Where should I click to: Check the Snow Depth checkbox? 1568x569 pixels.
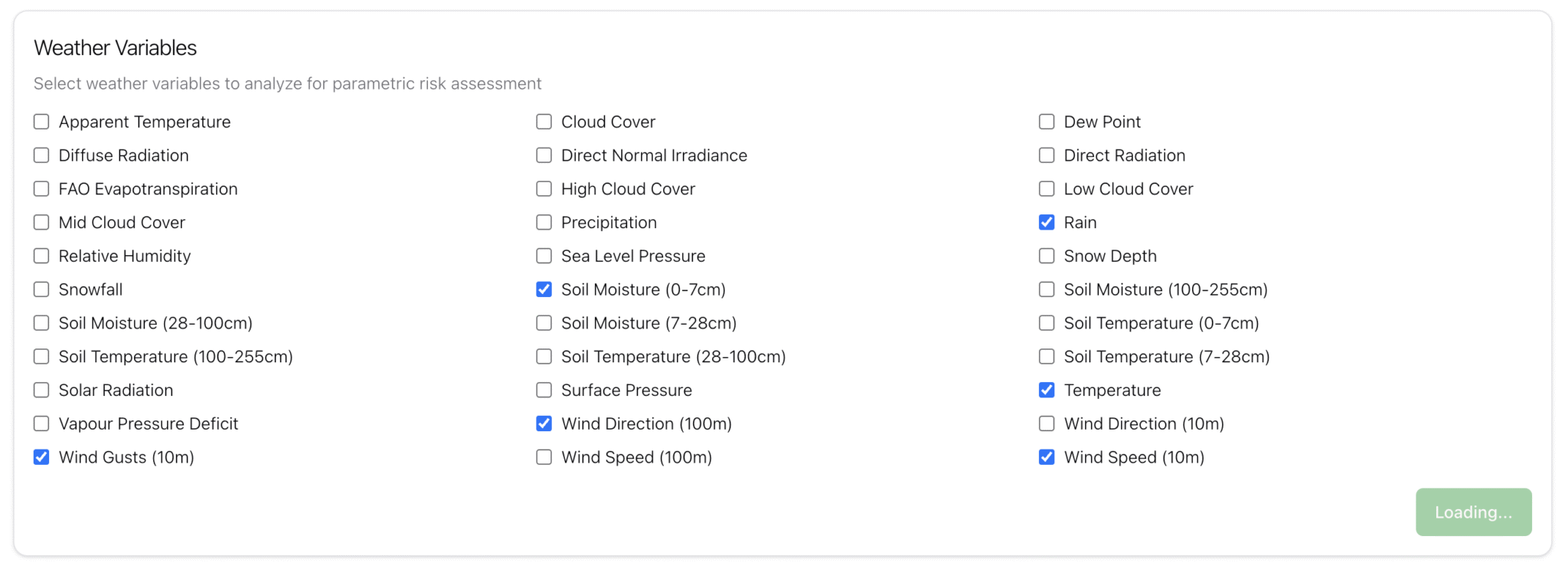pos(1047,256)
